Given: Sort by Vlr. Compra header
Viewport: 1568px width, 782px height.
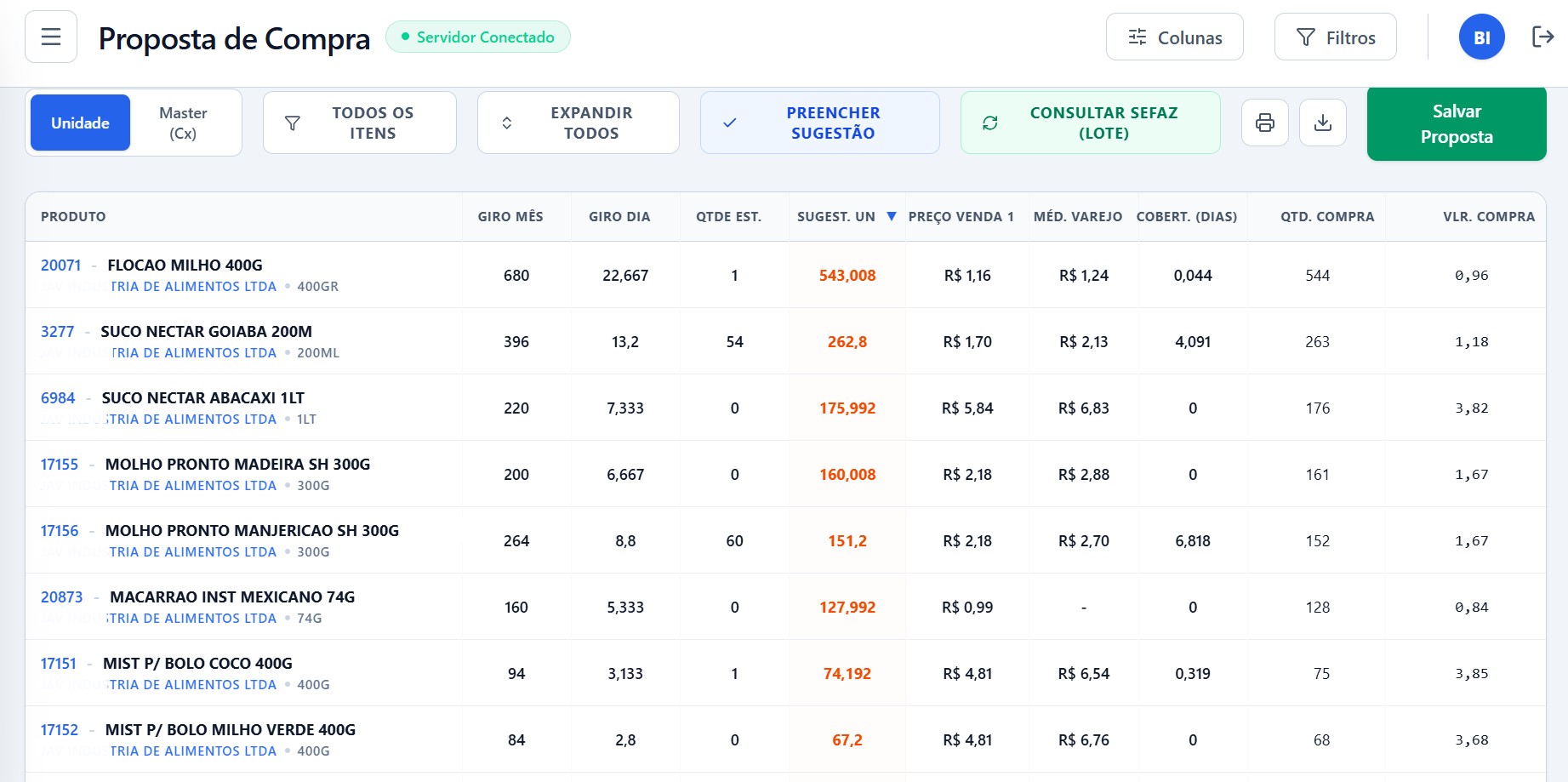Looking at the screenshot, I should (x=1489, y=216).
